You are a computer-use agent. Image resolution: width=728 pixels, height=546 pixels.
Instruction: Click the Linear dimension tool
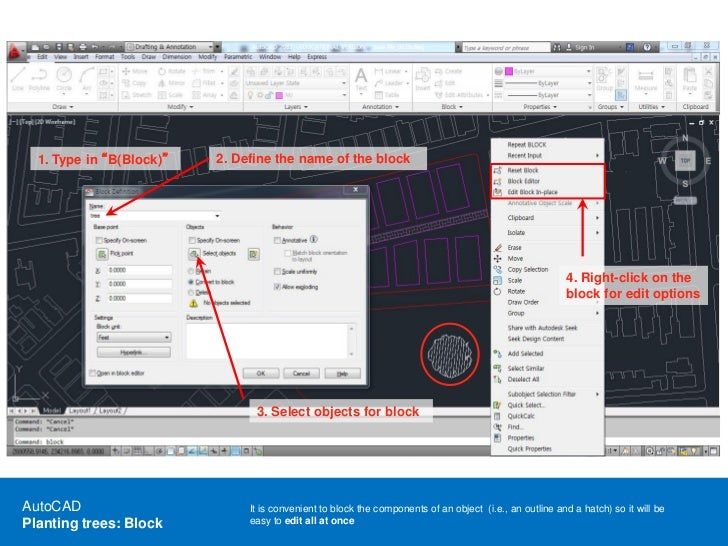coord(388,72)
